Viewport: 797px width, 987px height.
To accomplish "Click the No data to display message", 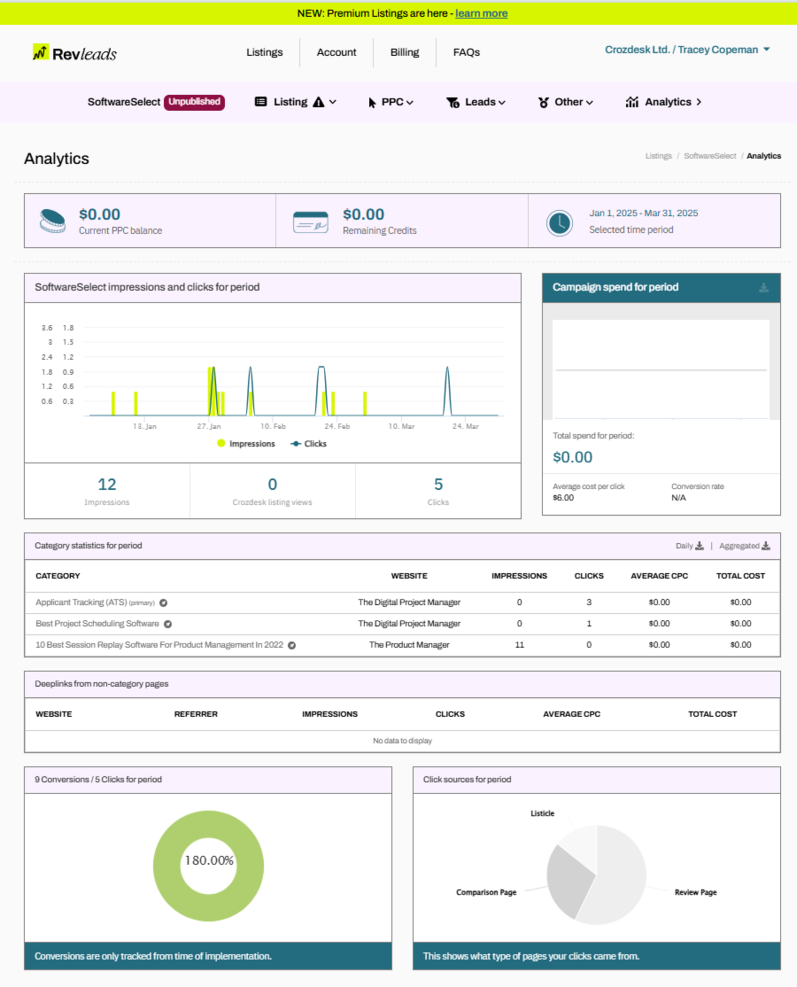I will (x=402, y=741).
